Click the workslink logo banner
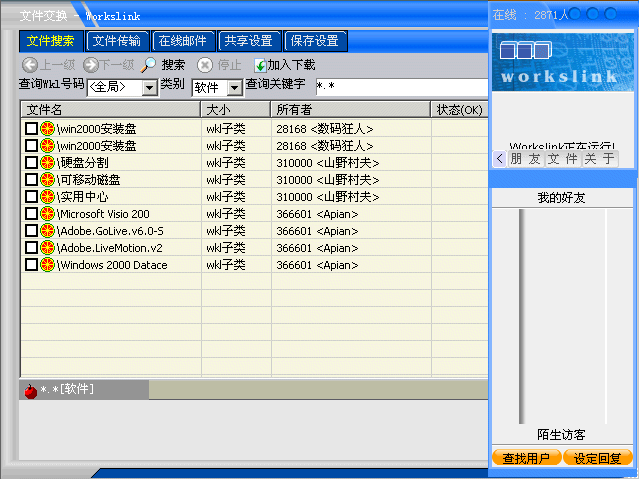The height and width of the screenshot is (479, 639). [563, 62]
